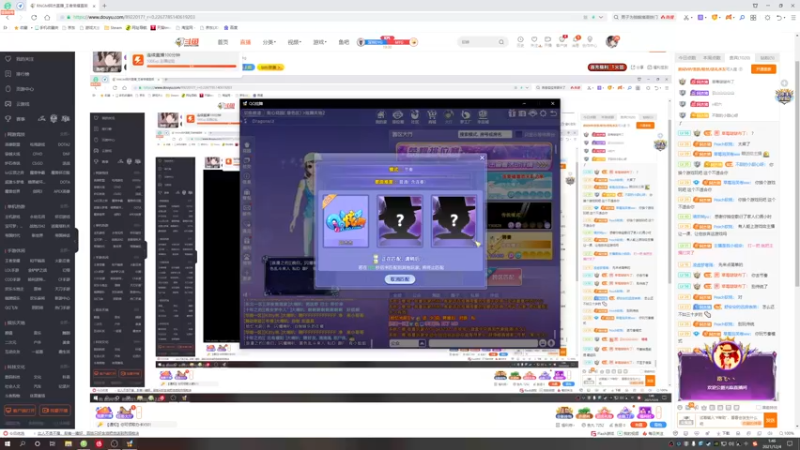Click the red banner button above video
800x450 pixels.
[607, 67]
